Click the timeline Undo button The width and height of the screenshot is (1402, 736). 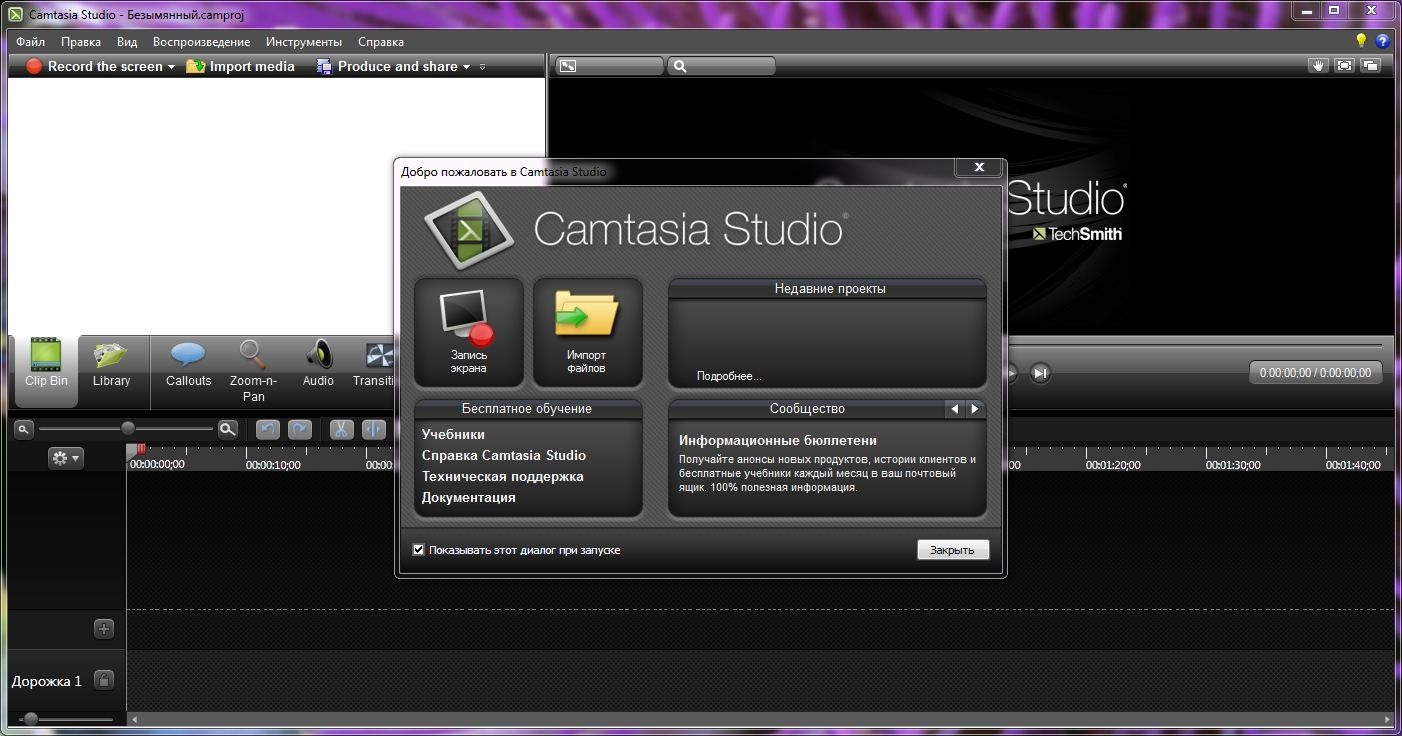point(267,429)
